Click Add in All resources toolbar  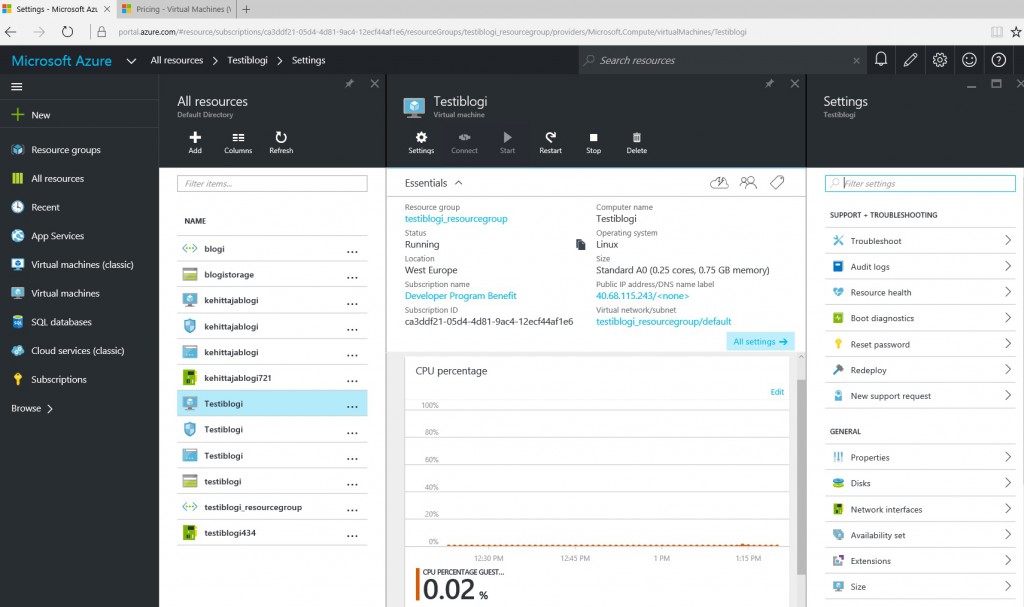(195, 142)
